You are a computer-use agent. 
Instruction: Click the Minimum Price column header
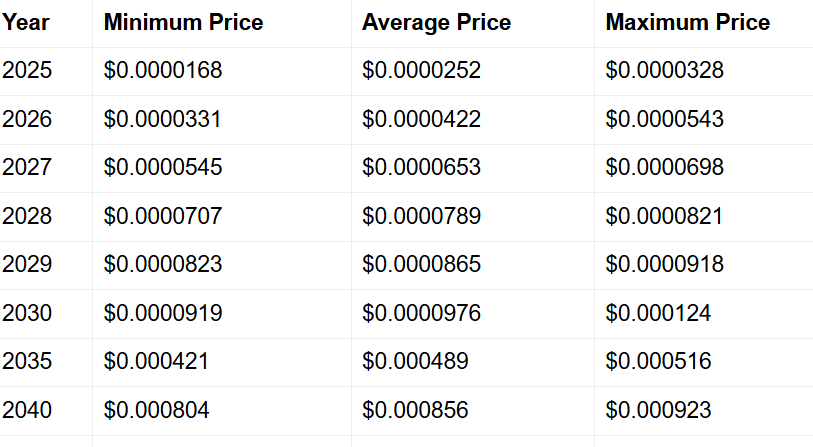[x=183, y=22]
